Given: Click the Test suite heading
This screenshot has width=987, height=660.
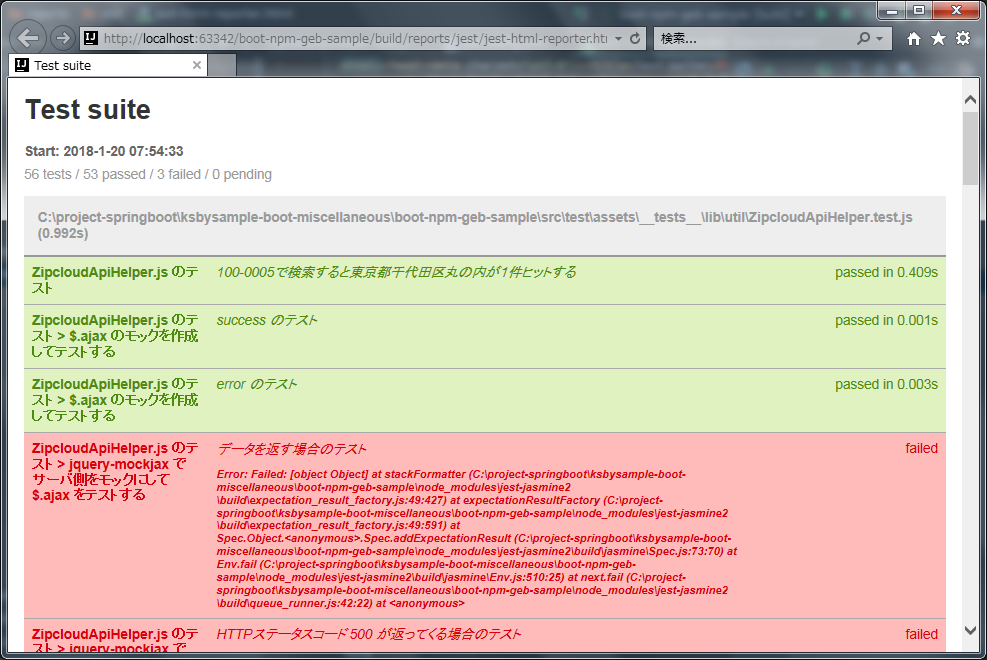Looking at the screenshot, I should [87, 109].
